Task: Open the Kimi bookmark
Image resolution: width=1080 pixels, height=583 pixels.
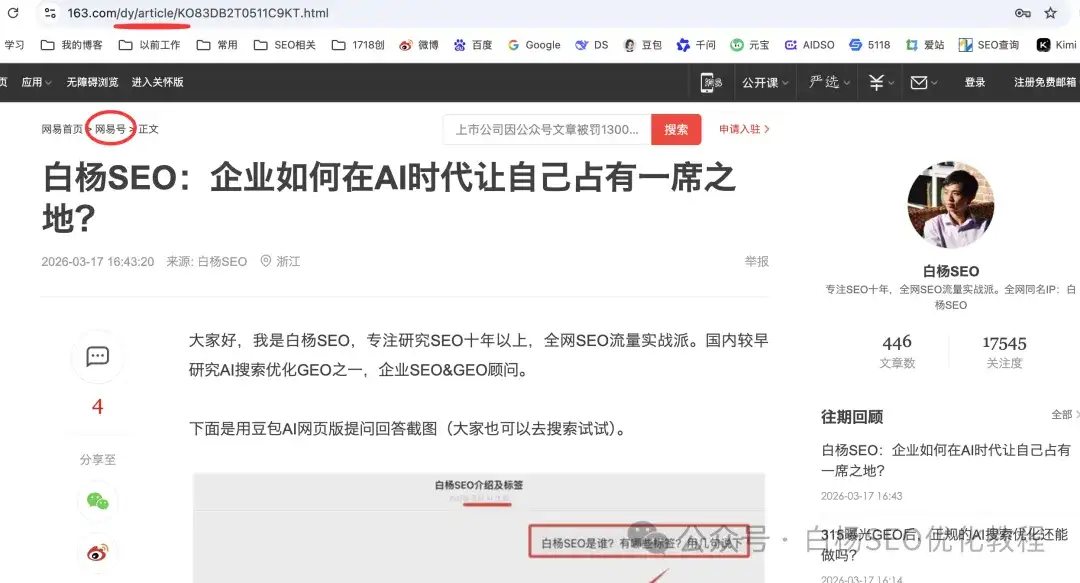Action: (x=1057, y=45)
